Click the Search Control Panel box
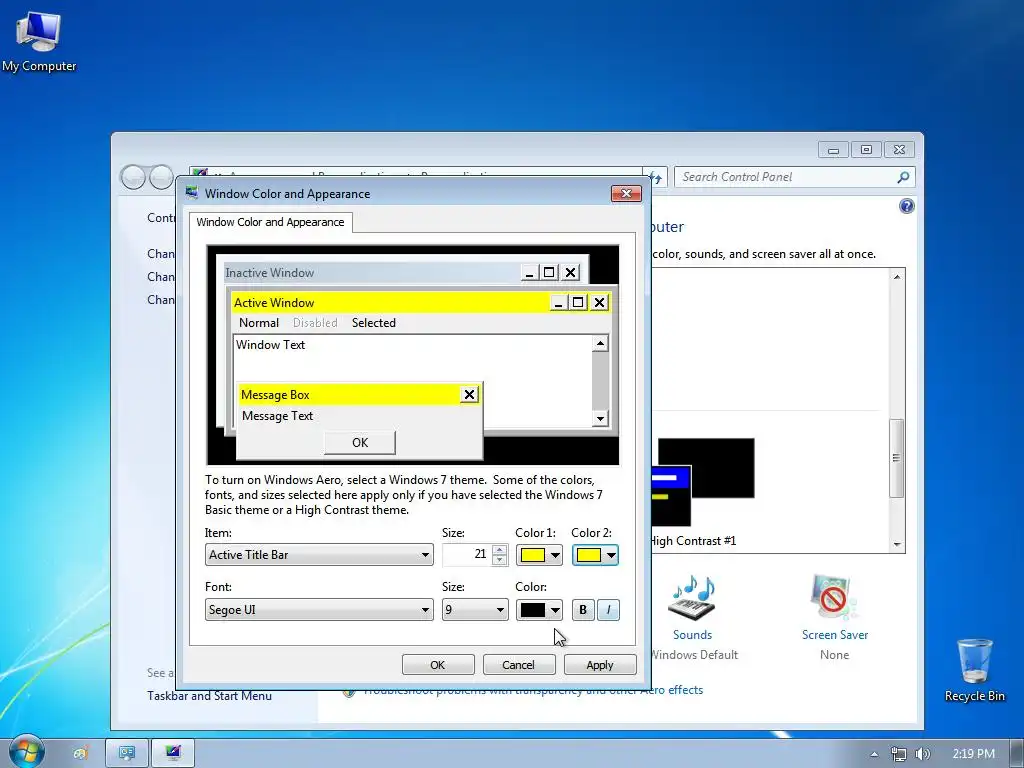This screenshot has width=1024, height=768. (786, 177)
